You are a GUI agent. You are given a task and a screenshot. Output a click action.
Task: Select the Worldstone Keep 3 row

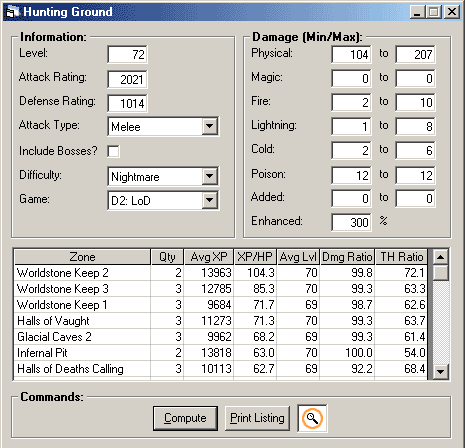click(221, 289)
